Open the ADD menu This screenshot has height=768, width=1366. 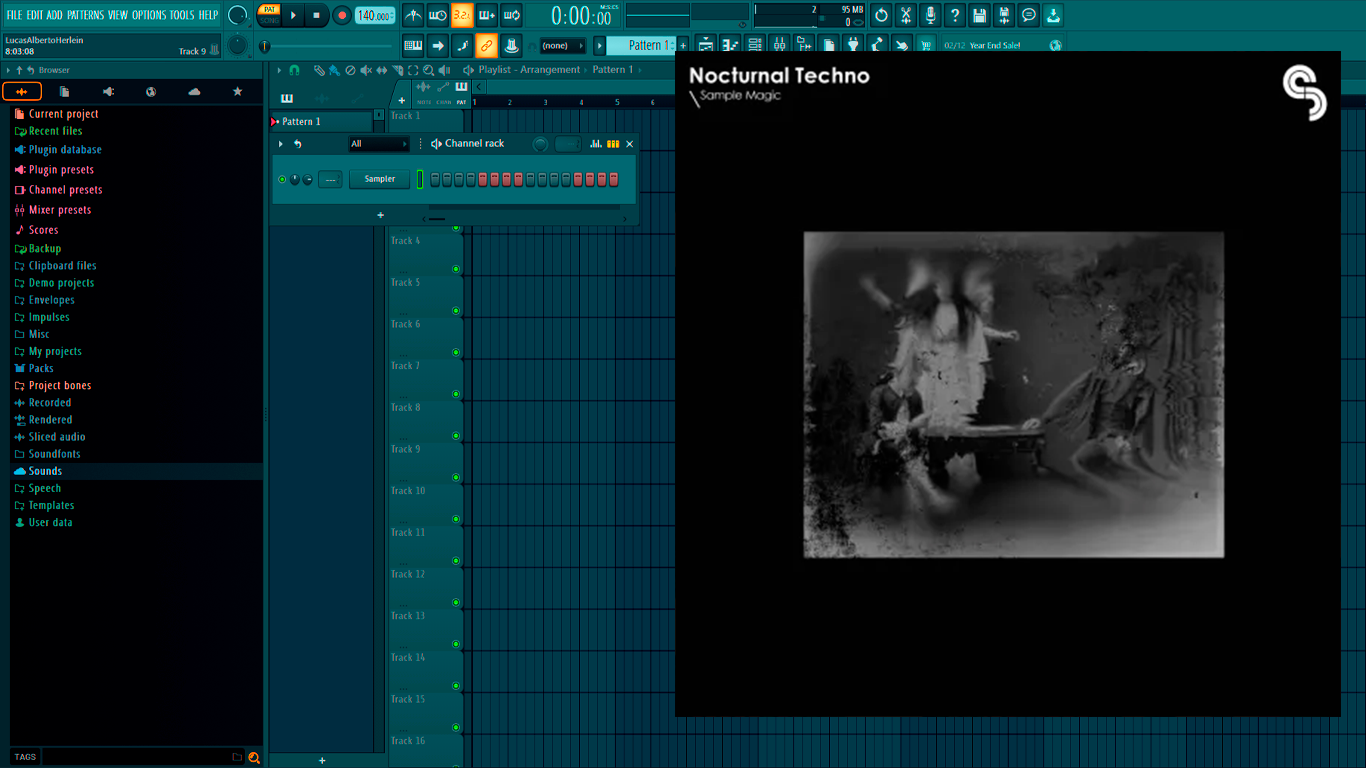coord(54,15)
